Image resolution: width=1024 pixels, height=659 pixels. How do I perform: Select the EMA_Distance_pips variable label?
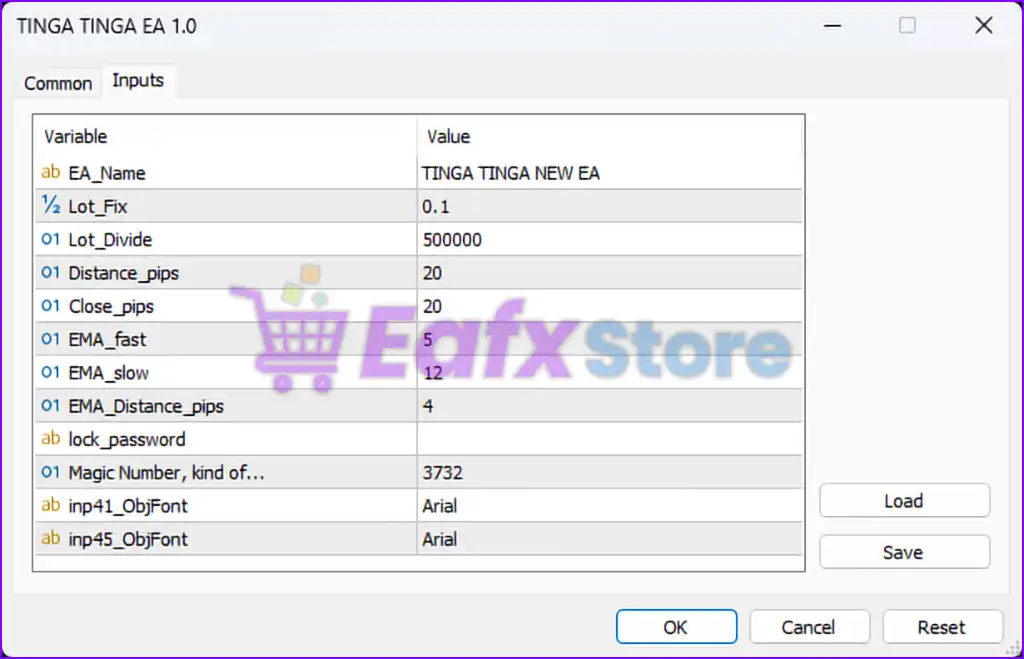pos(146,407)
